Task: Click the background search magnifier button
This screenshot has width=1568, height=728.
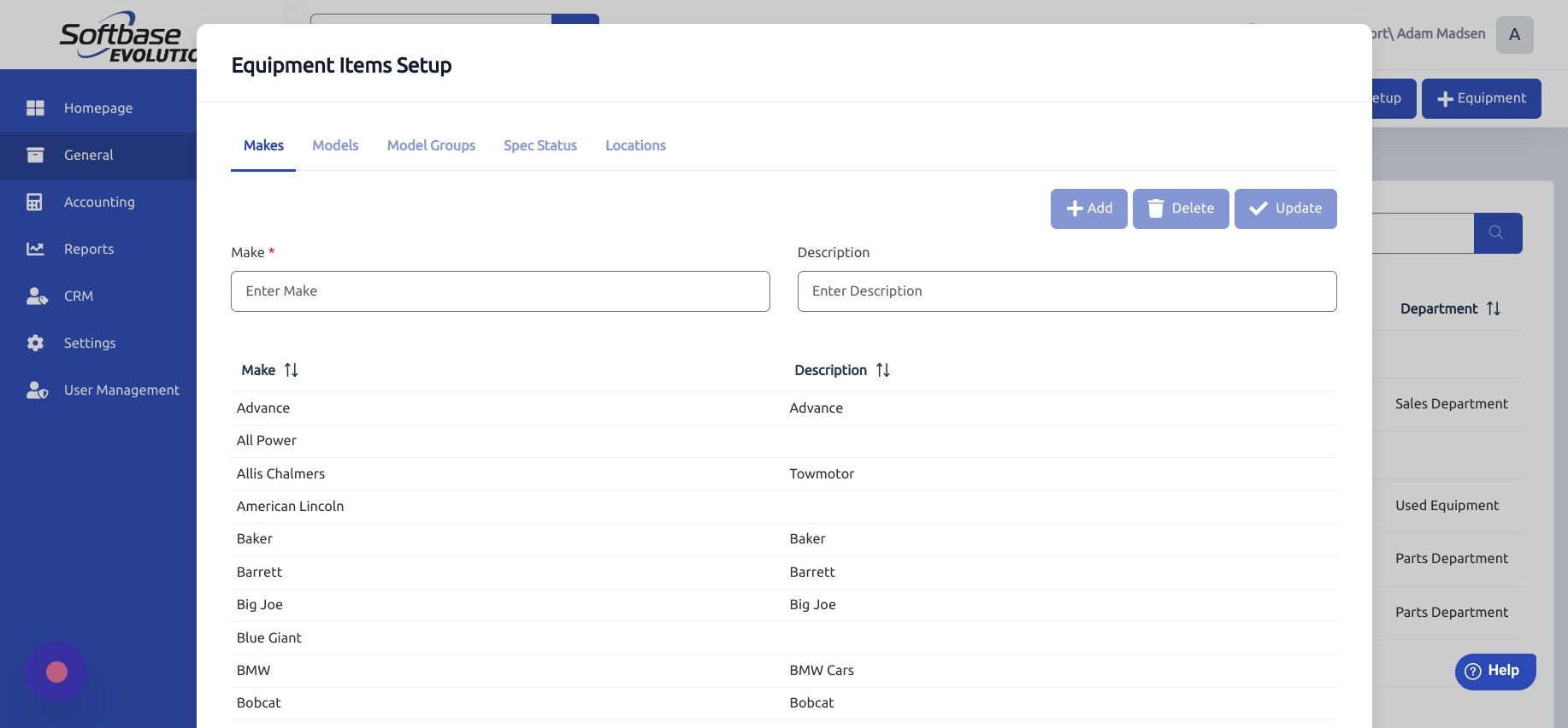Action: click(x=1497, y=232)
